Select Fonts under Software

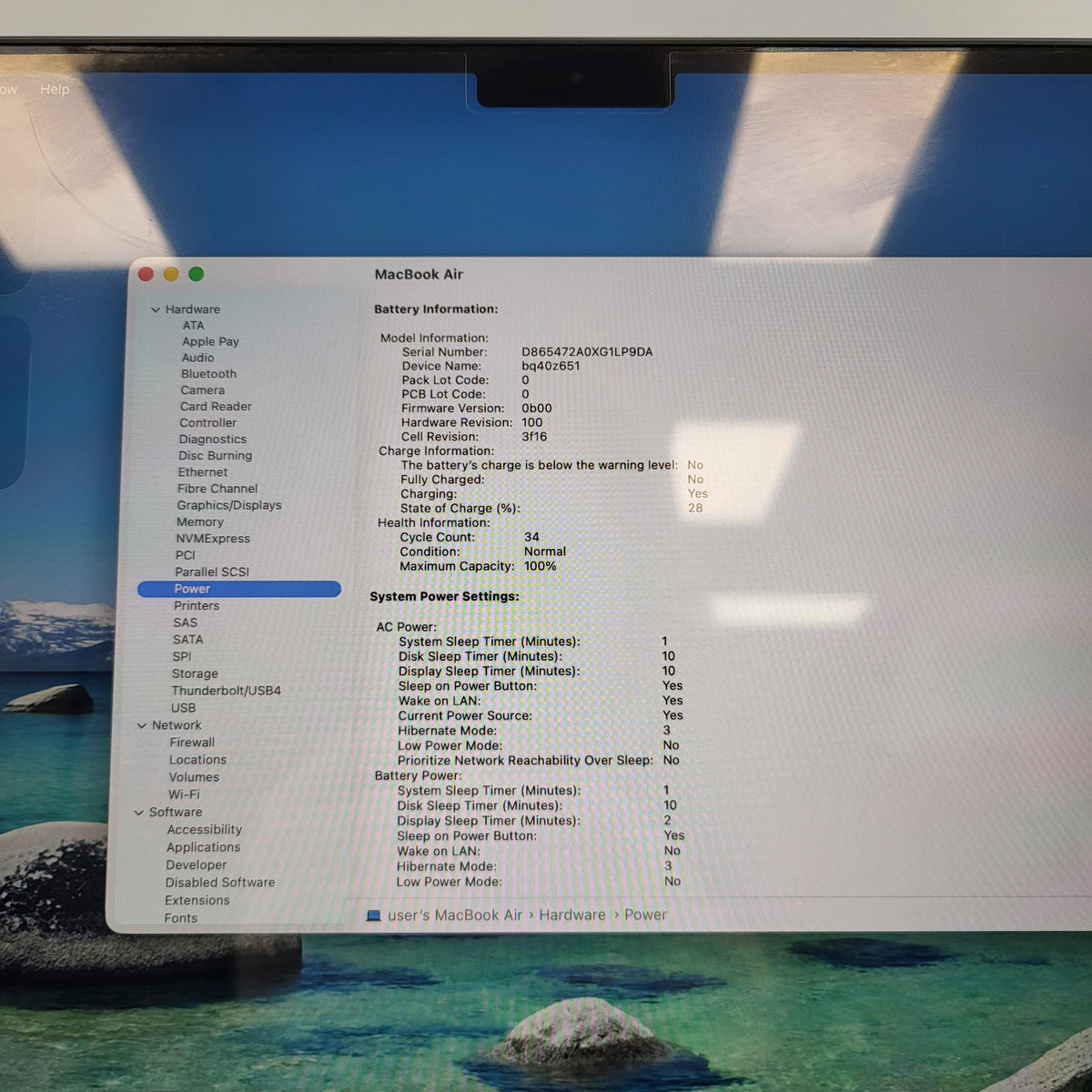[180, 918]
